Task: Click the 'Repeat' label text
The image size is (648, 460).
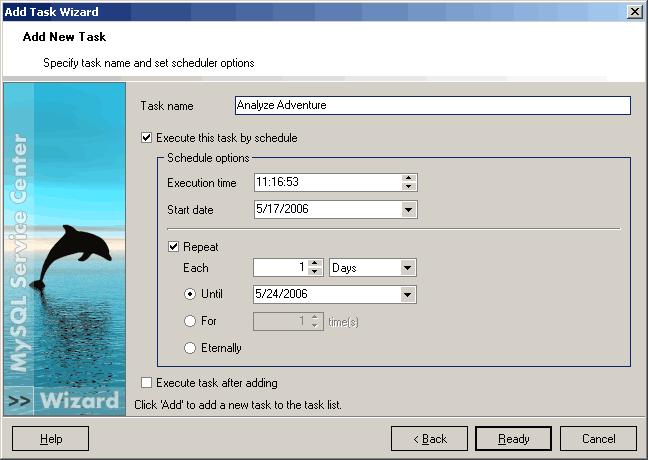Action: (200, 247)
